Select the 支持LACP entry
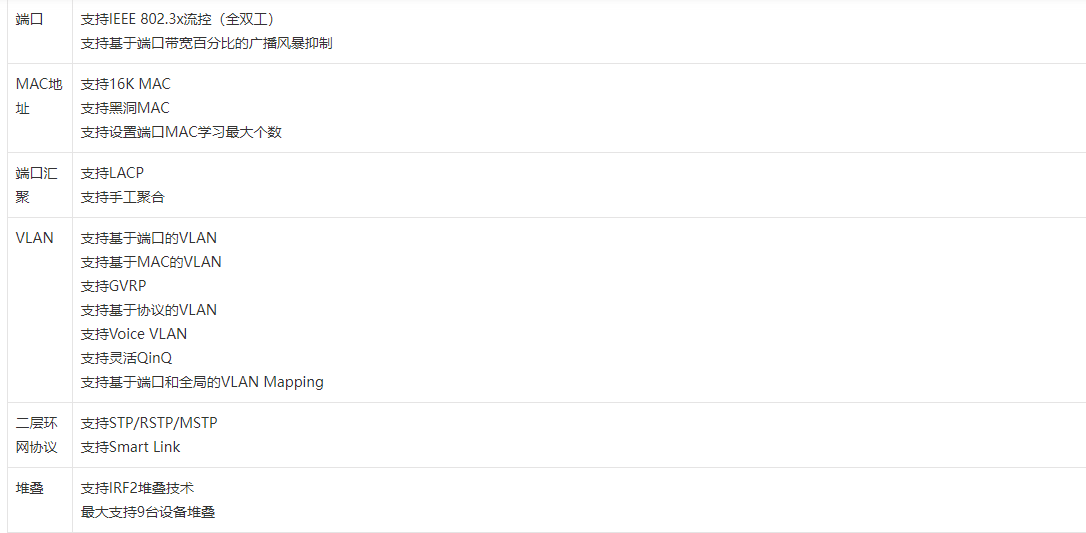This screenshot has width=1086, height=533. click(x=112, y=173)
